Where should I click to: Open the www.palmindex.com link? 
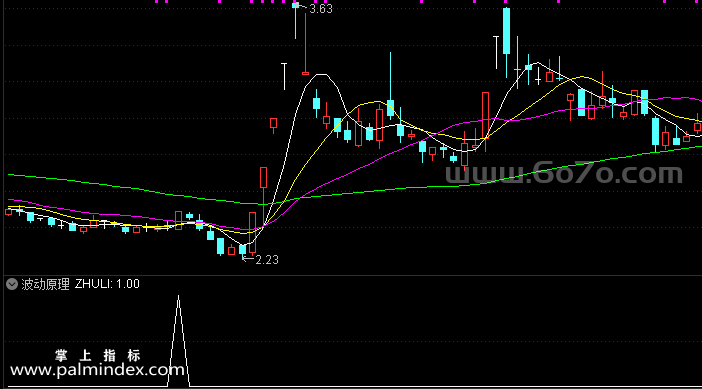coord(97,370)
